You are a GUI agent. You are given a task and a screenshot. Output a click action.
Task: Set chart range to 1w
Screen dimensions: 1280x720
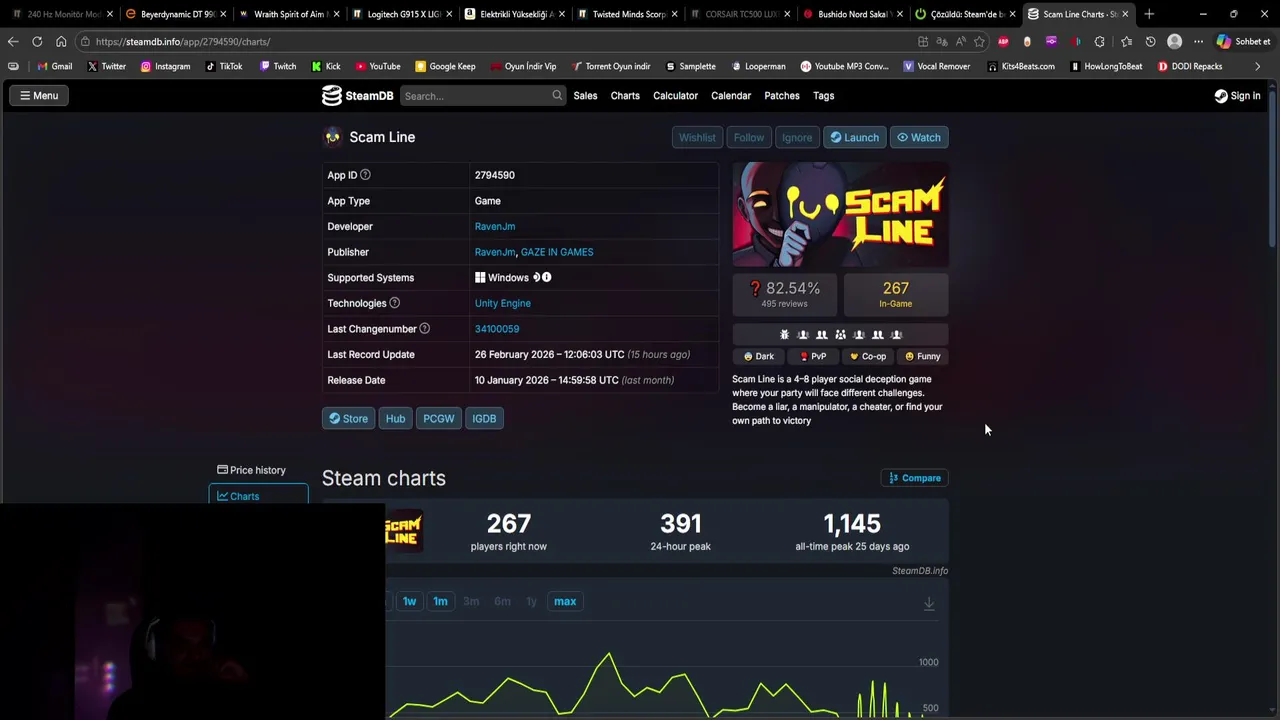(x=409, y=602)
